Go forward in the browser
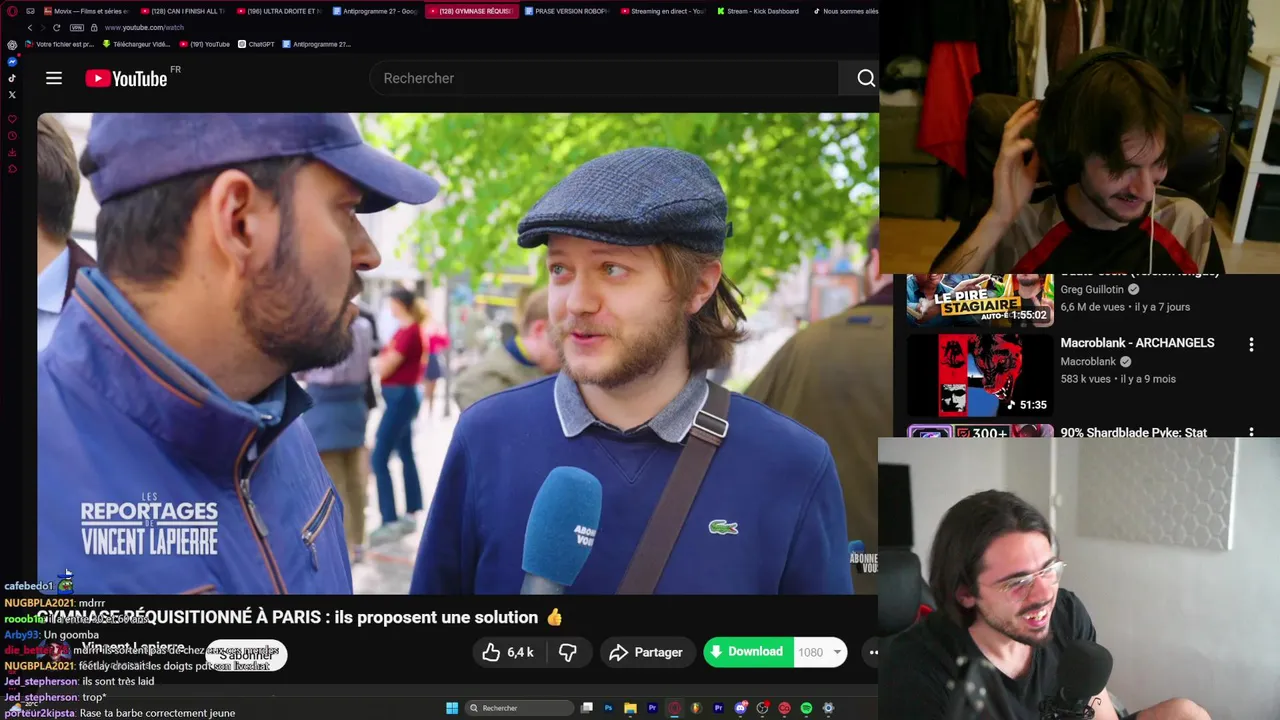Viewport: 1280px width, 720px height. pos(43,28)
